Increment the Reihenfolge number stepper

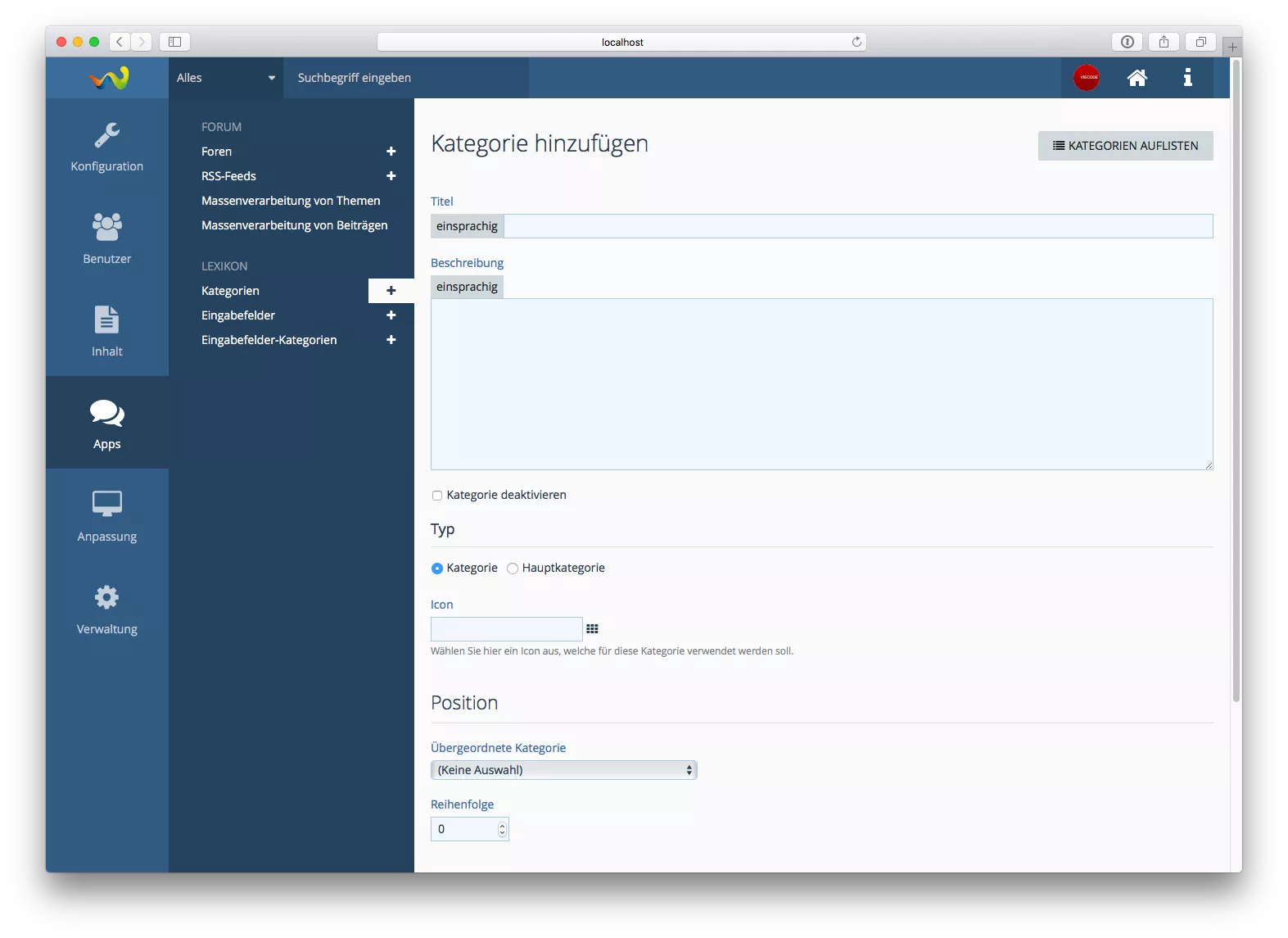coord(502,825)
